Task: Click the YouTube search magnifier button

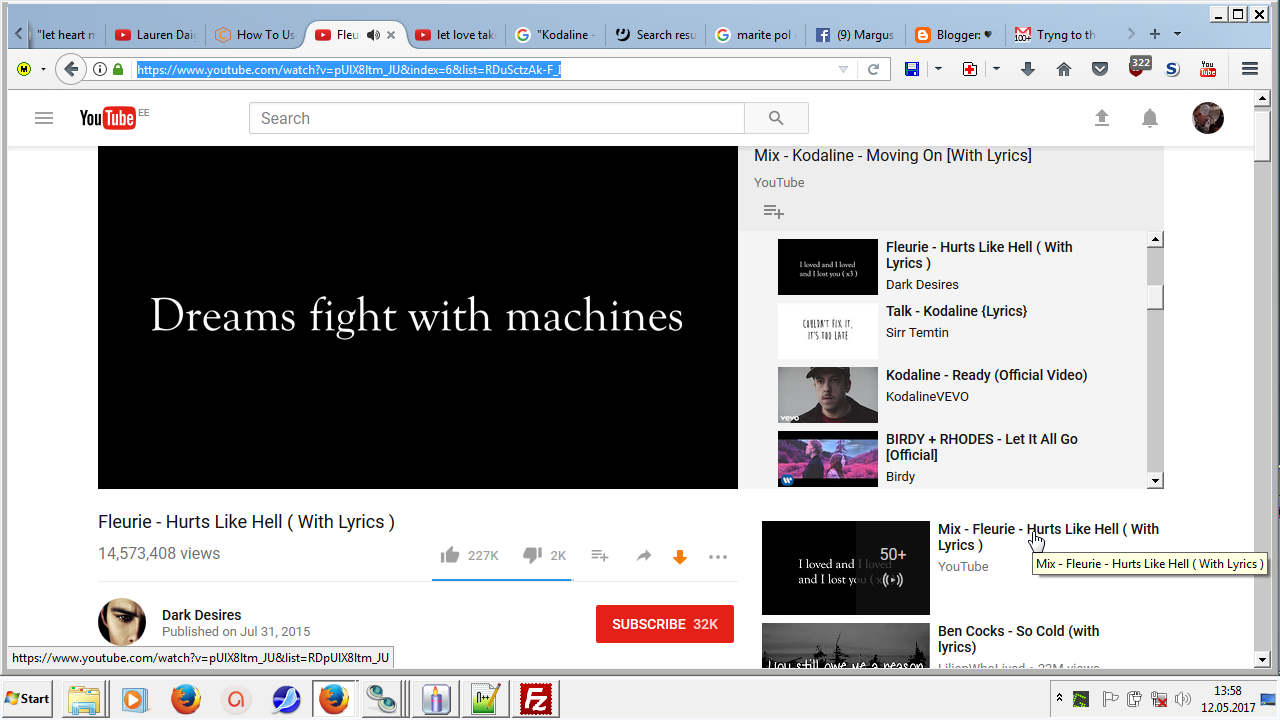Action: click(776, 118)
